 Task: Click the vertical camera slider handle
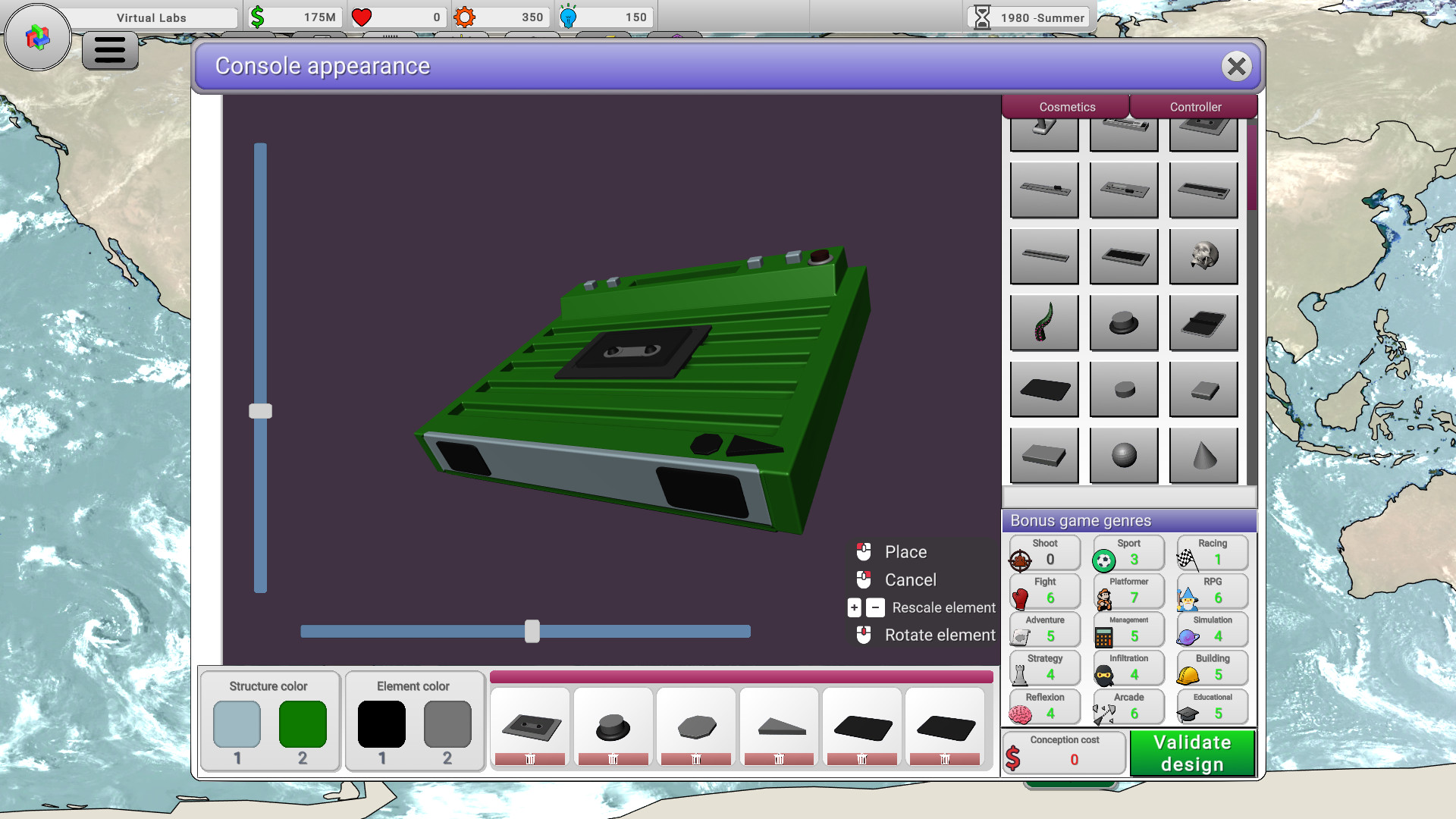(260, 411)
